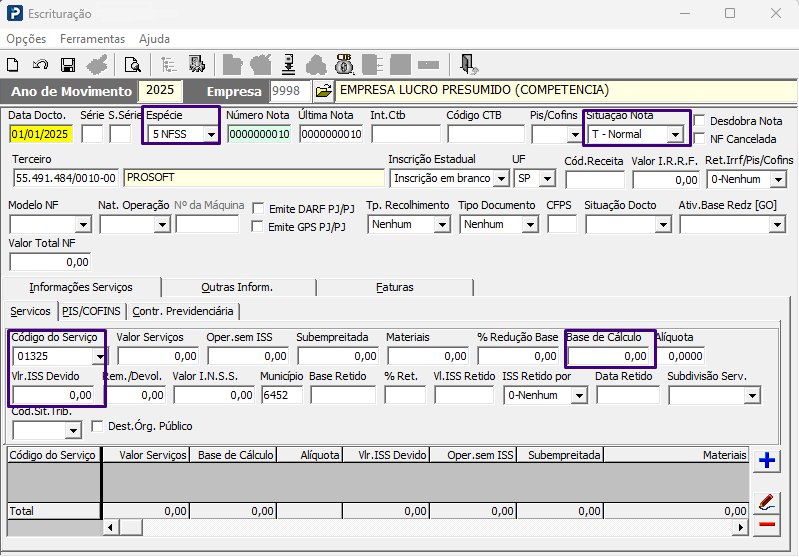Expand the Situação Docto dropdown
This screenshot has height=557, width=799.
(x=663, y=224)
